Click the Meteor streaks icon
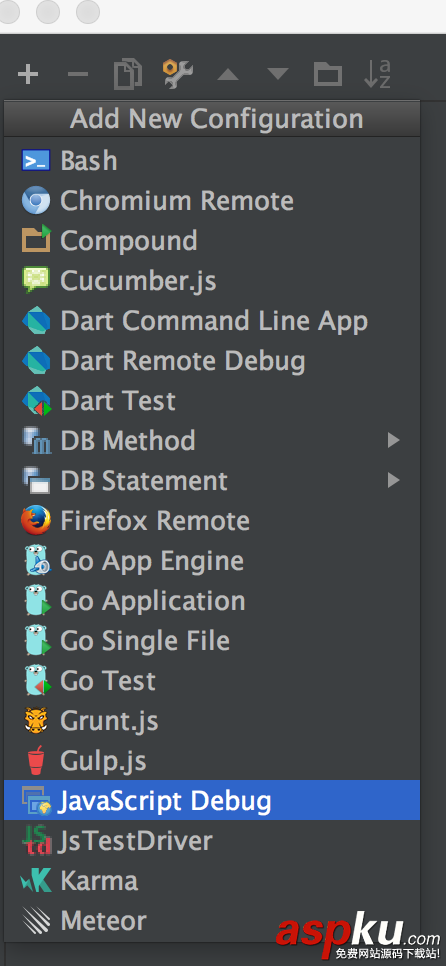The height and width of the screenshot is (966, 446). coord(36,921)
